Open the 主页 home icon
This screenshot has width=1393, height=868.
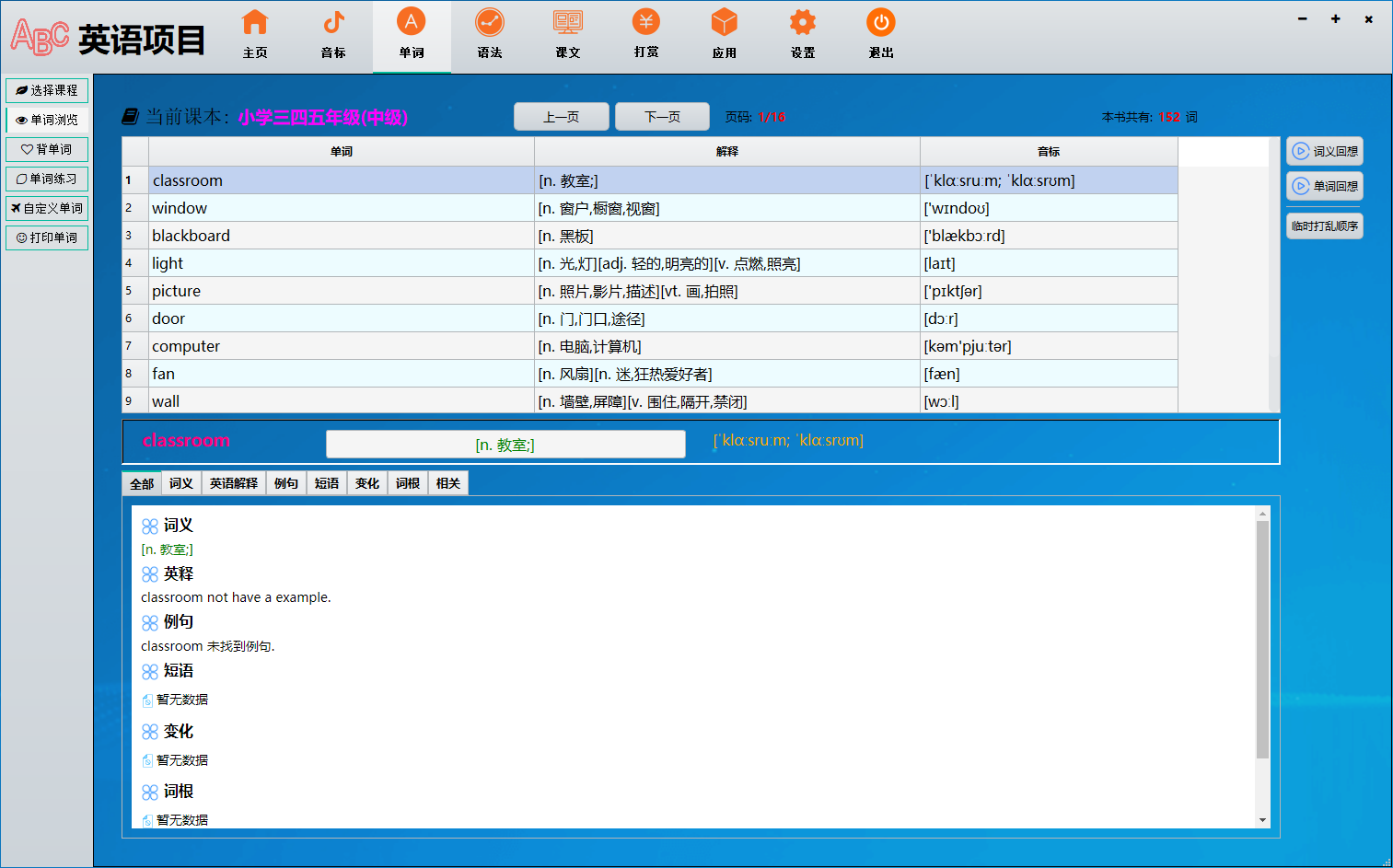[255, 22]
